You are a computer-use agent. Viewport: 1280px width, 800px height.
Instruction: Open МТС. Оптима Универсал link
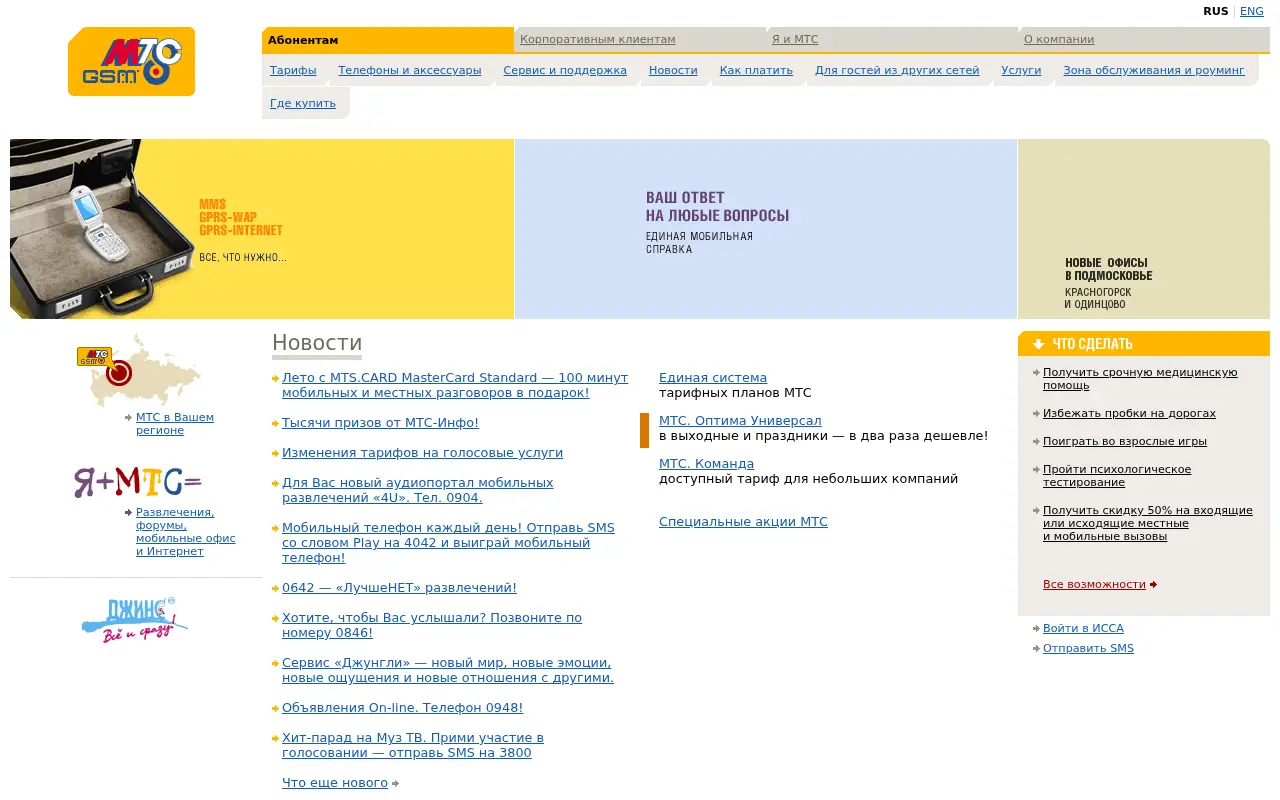[x=740, y=421]
